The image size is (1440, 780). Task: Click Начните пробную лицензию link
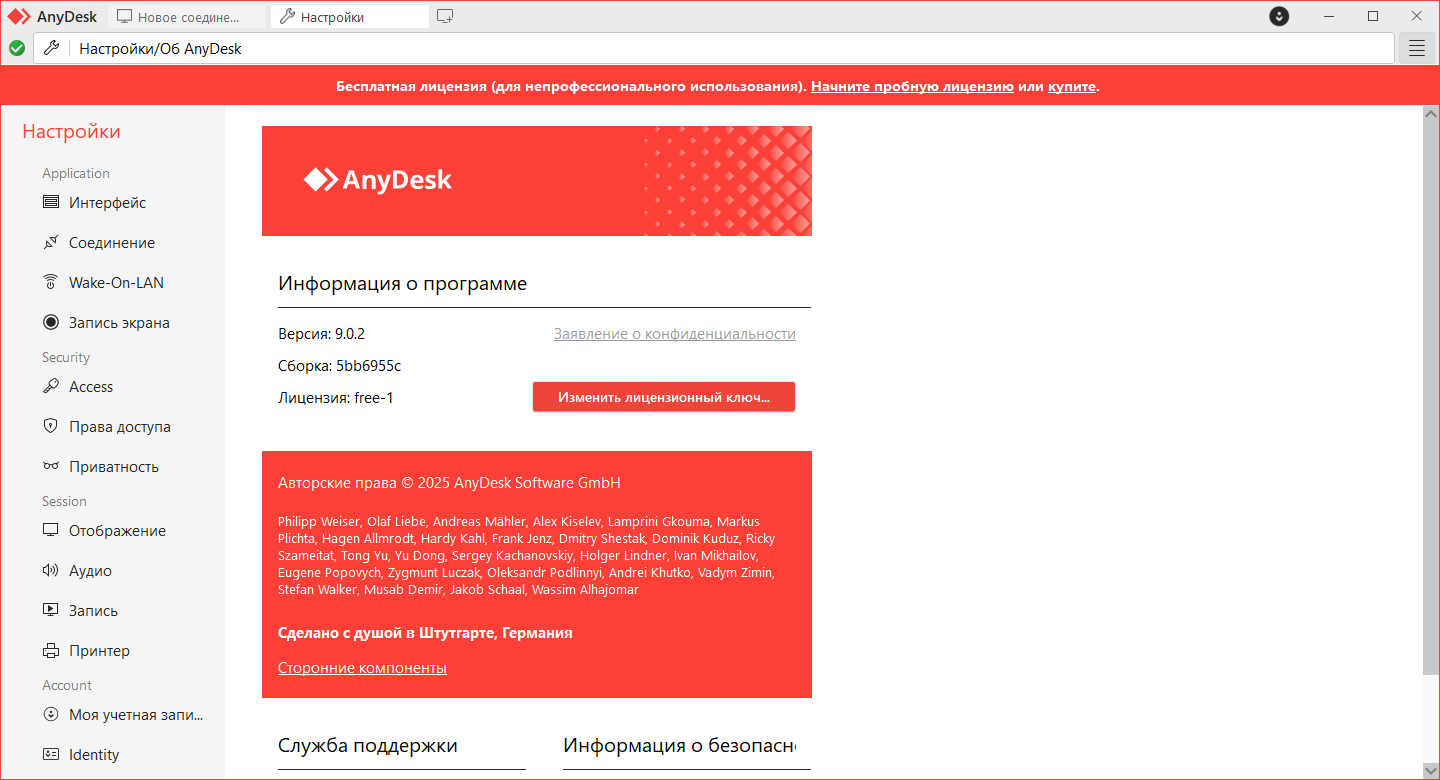click(912, 86)
